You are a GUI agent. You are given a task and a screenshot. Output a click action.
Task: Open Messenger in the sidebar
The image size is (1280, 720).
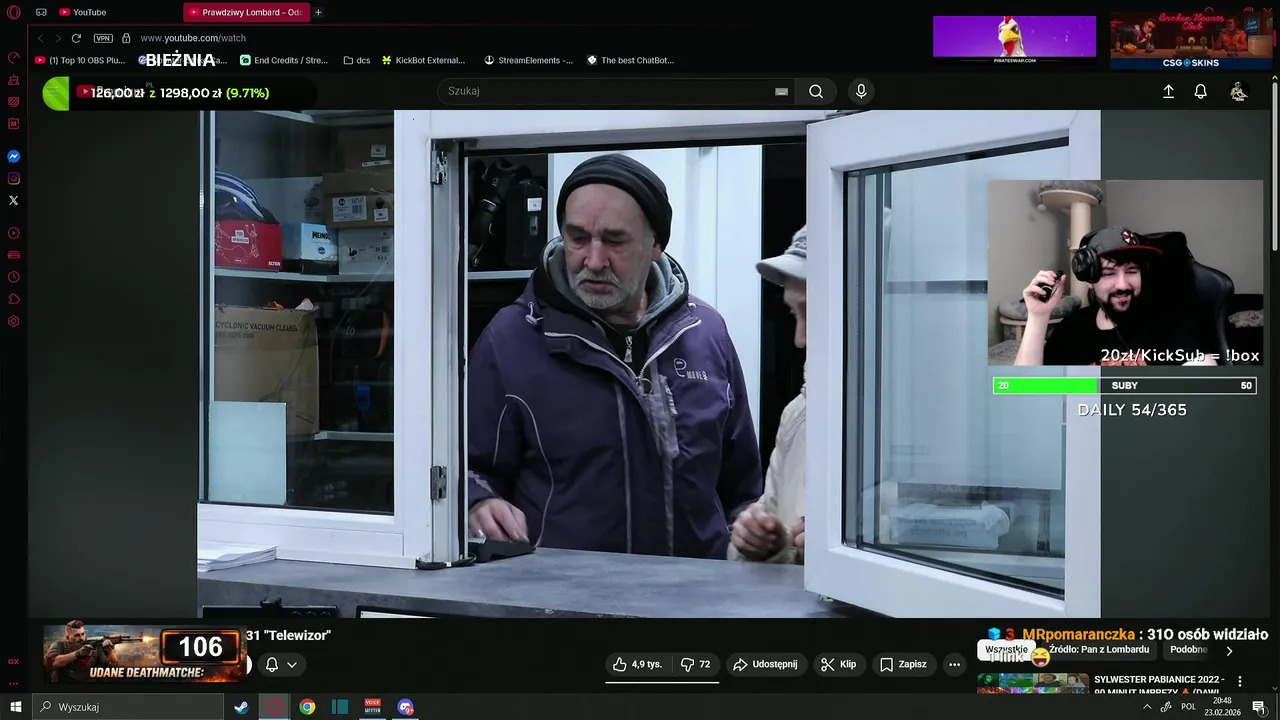coord(14,157)
